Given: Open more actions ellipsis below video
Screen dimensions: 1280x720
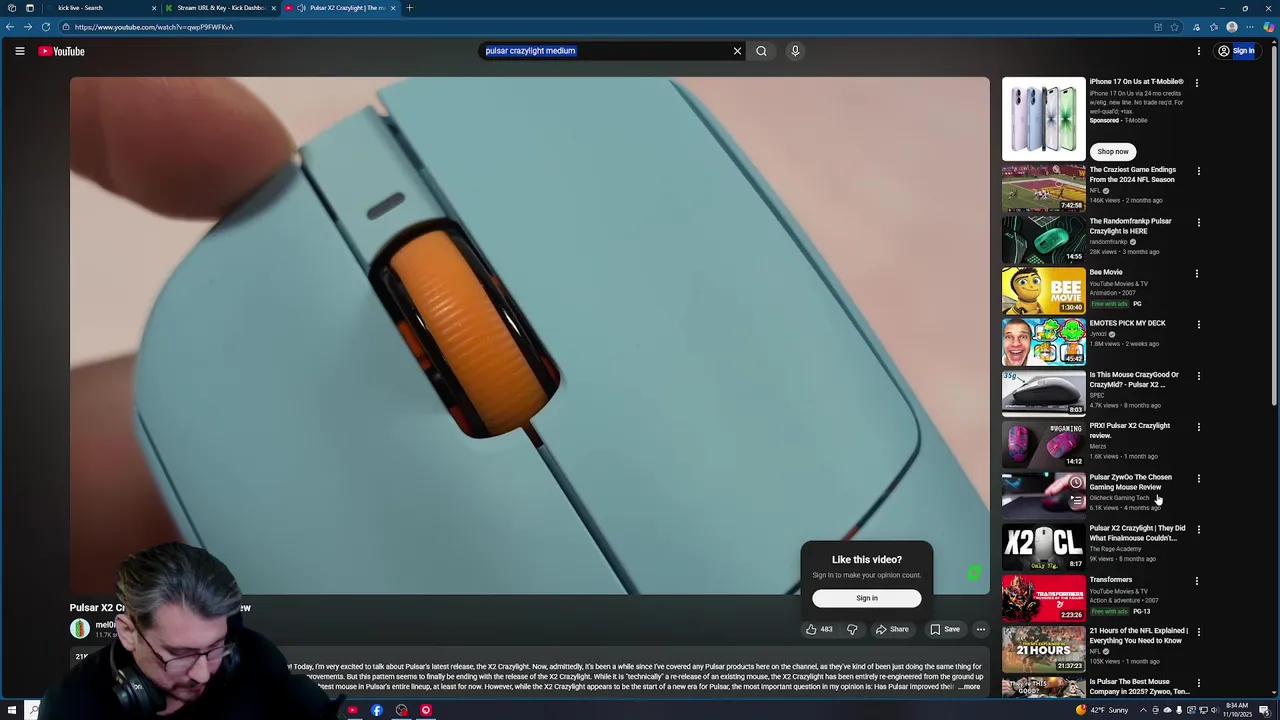Looking at the screenshot, I should tap(981, 629).
